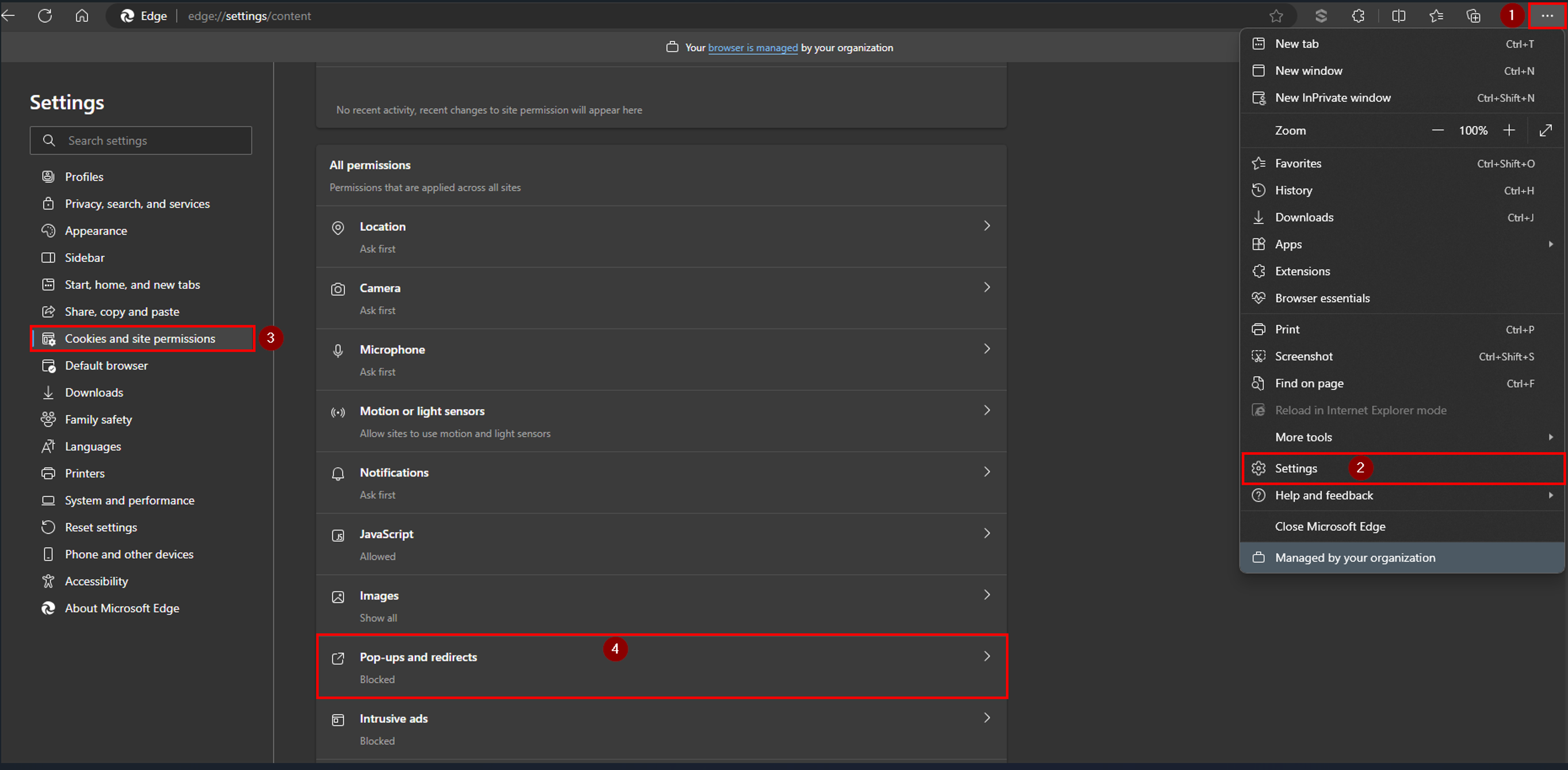Select Close Microsoft Edge
This screenshot has height=770, width=1568.
(1402, 527)
